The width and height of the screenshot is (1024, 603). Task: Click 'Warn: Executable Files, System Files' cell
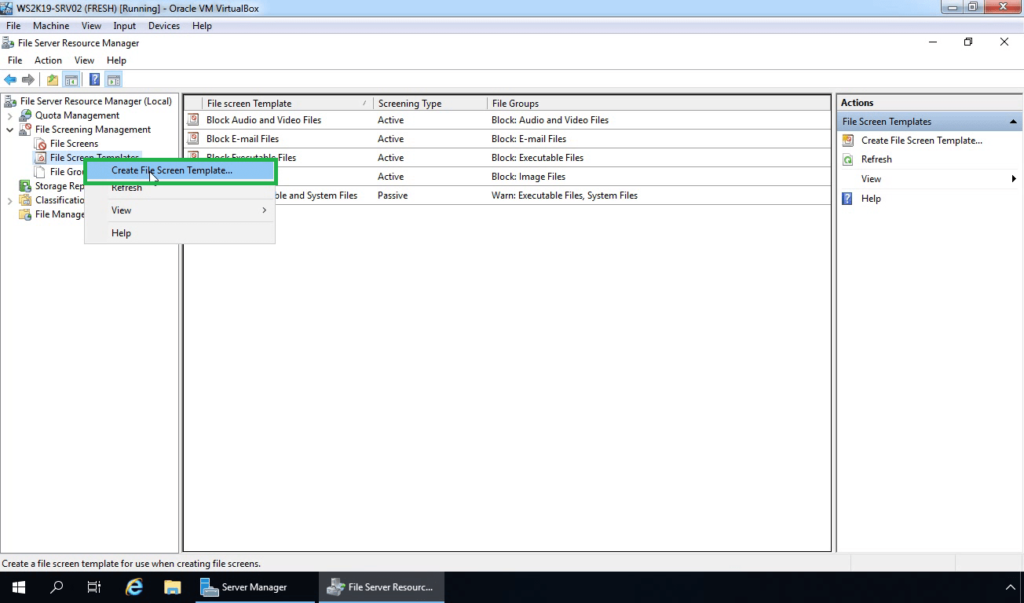pos(564,195)
